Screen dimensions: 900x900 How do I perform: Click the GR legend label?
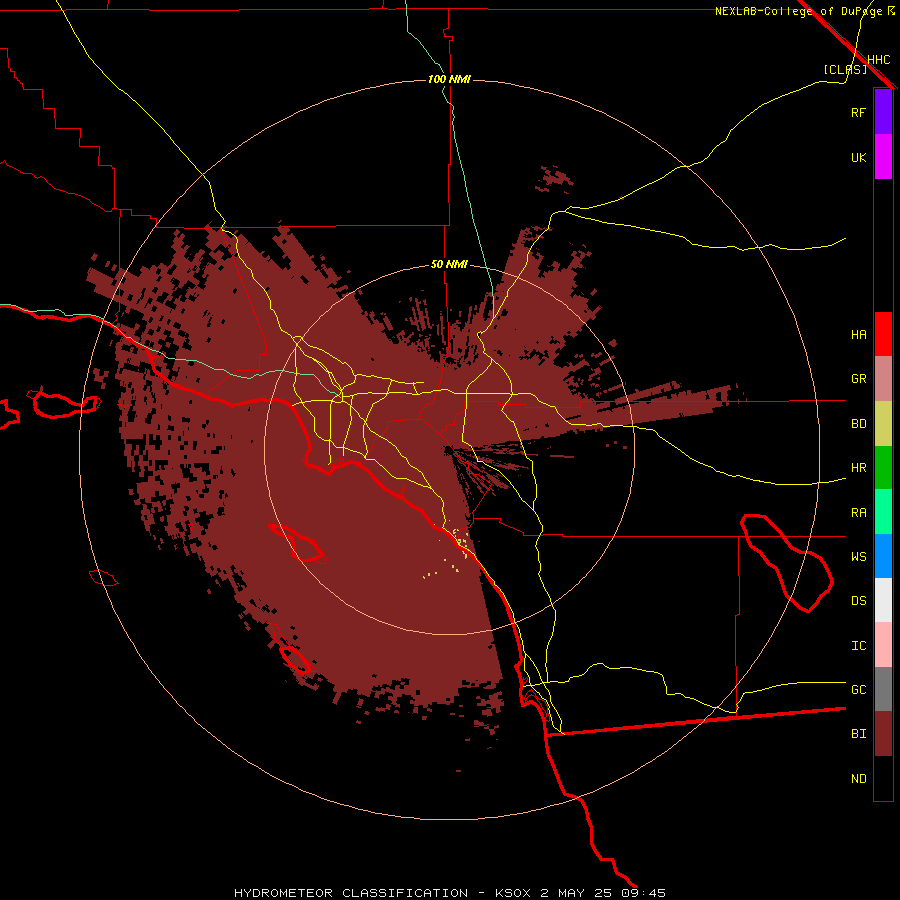pos(858,379)
